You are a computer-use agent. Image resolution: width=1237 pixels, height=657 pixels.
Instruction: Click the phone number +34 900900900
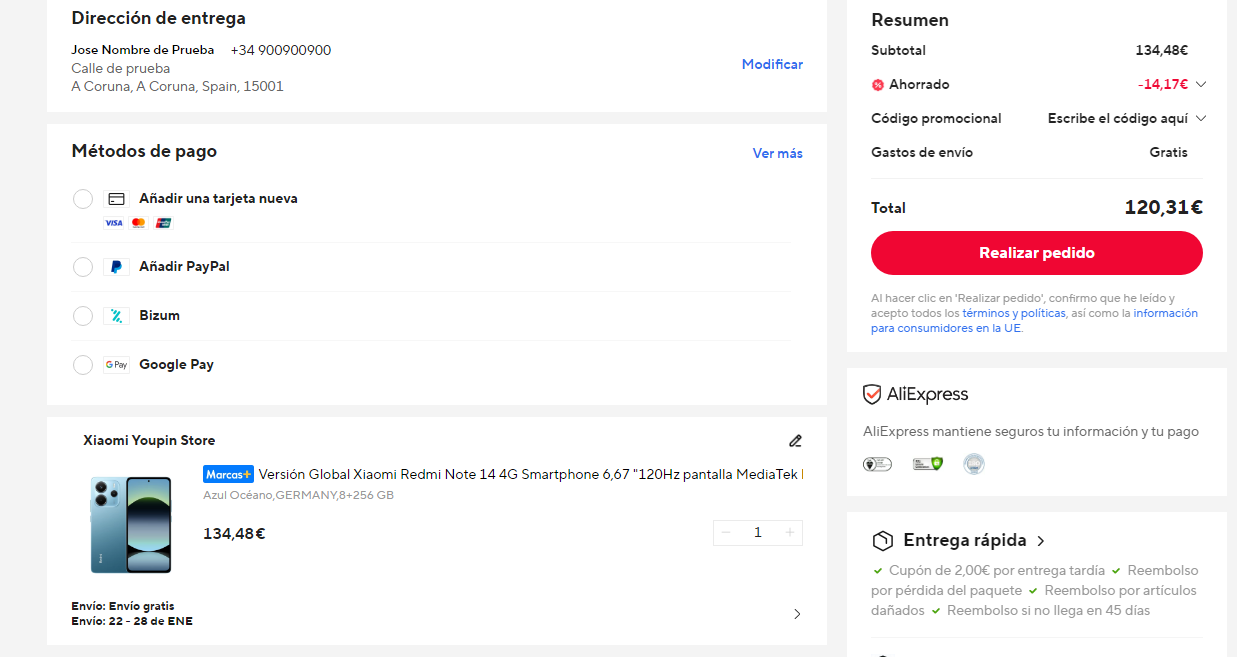(x=281, y=50)
